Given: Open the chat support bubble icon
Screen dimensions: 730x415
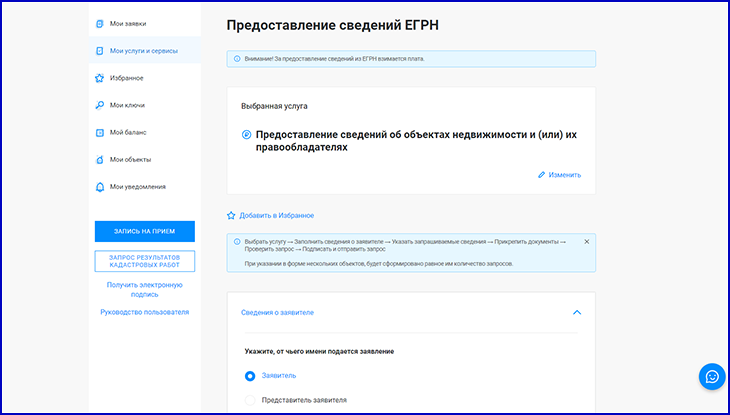Looking at the screenshot, I should click(x=712, y=376).
